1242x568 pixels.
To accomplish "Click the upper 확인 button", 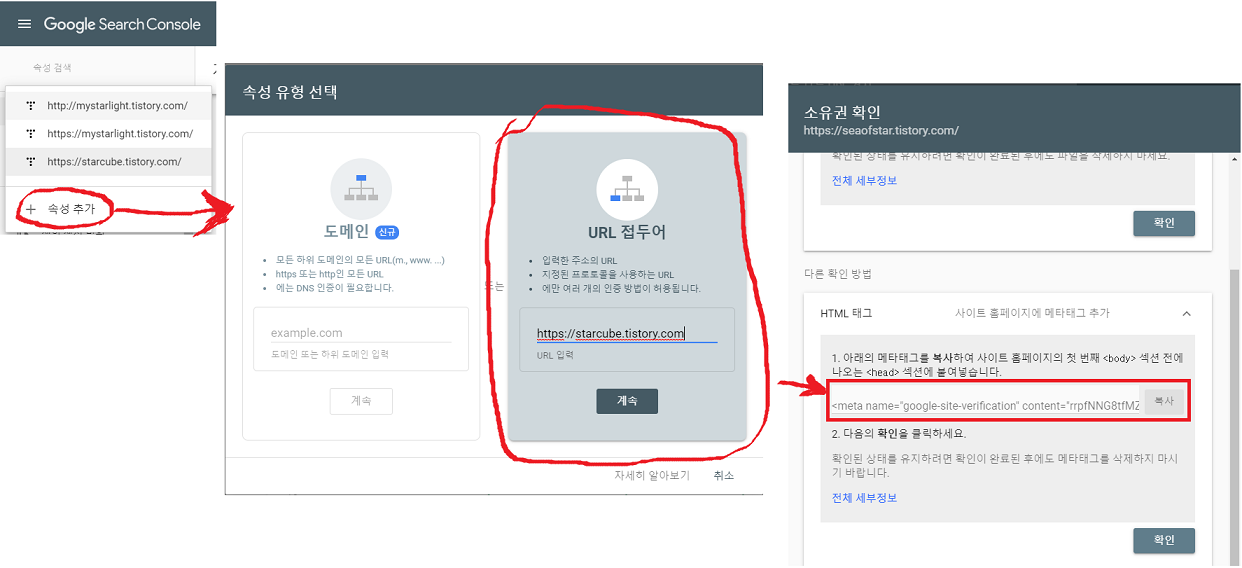I will tap(1164, 223).
